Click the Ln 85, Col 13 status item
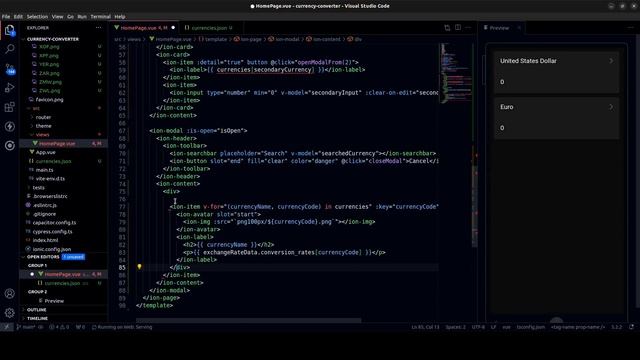The width and height of the screenshot is (640, 360). tap(425, 327)
